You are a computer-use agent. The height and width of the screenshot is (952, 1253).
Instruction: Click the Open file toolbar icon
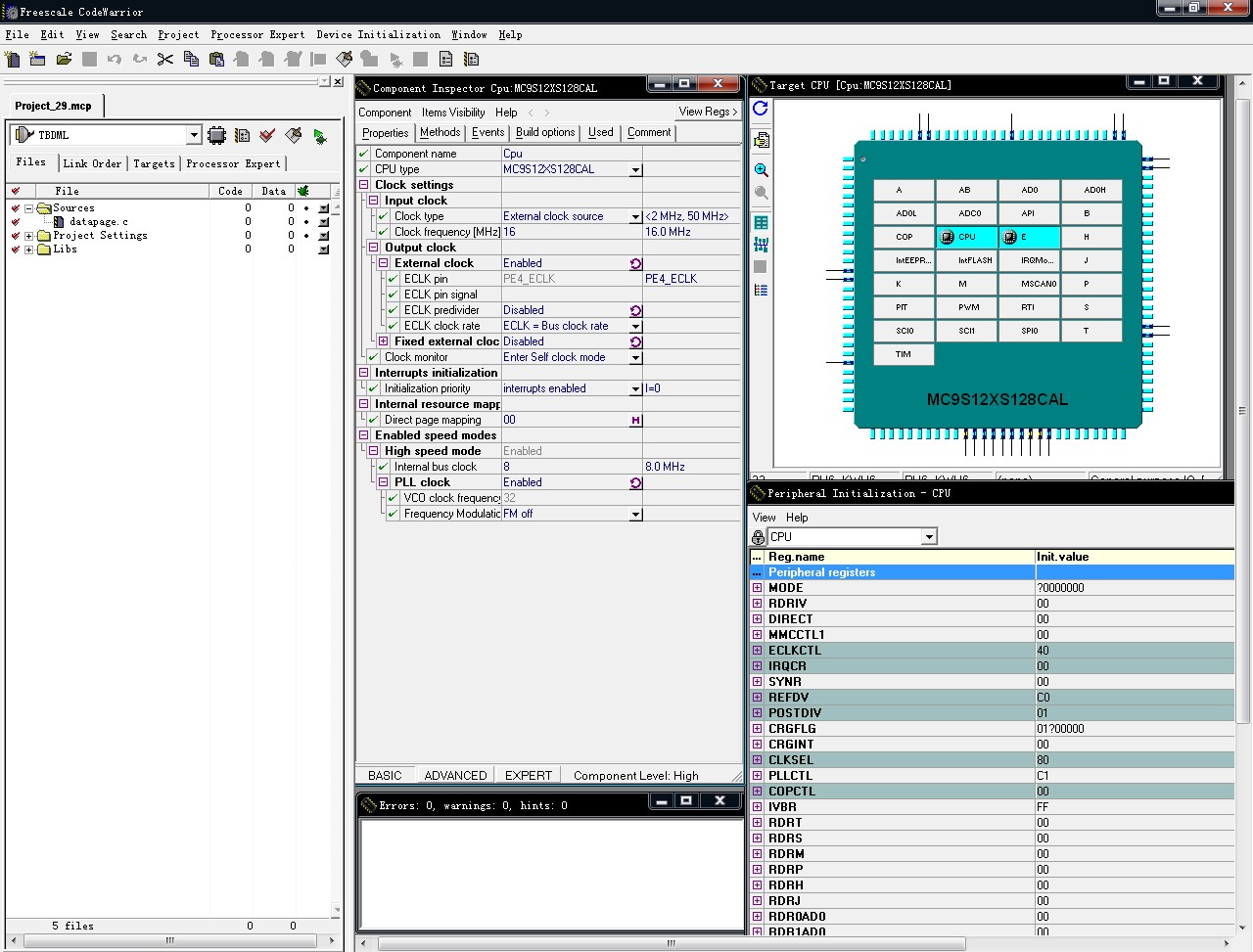click(x=64, y=59)
